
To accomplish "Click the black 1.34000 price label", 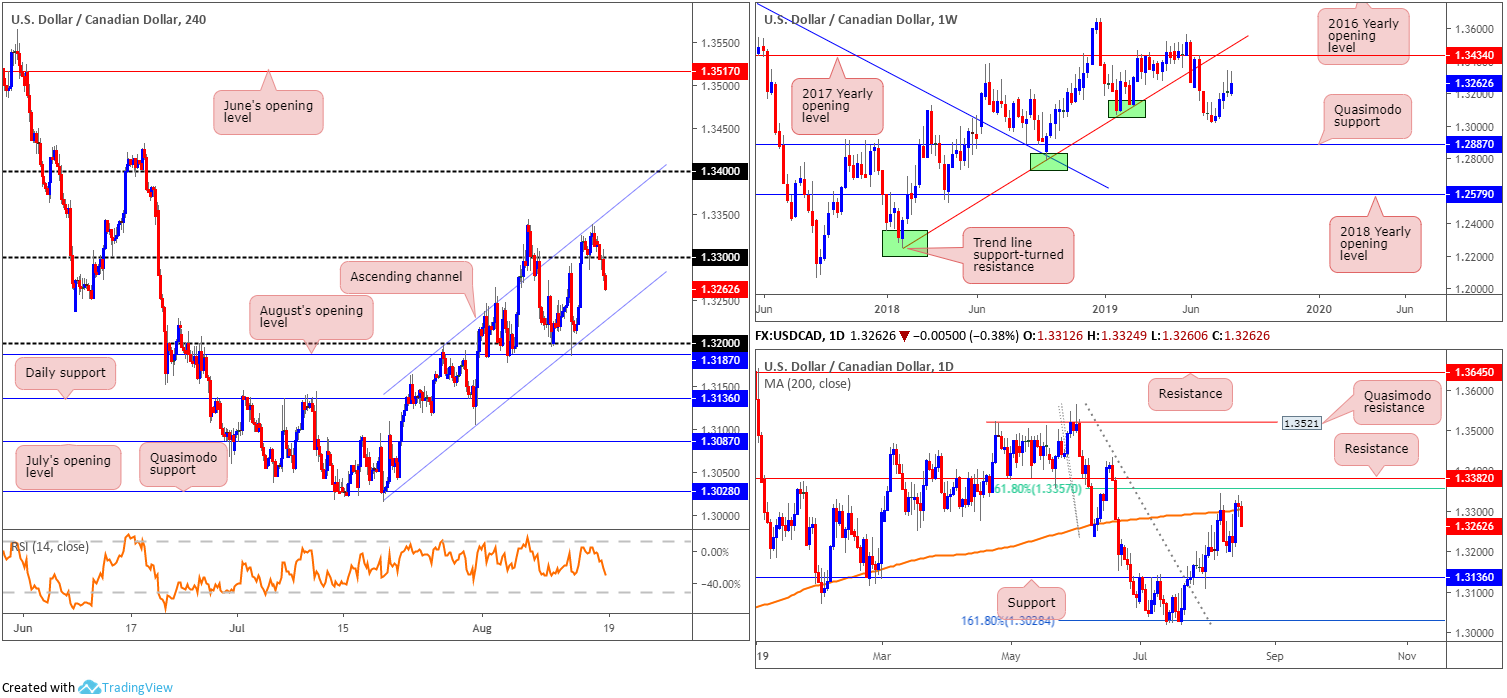I will [x=721, y=172].
